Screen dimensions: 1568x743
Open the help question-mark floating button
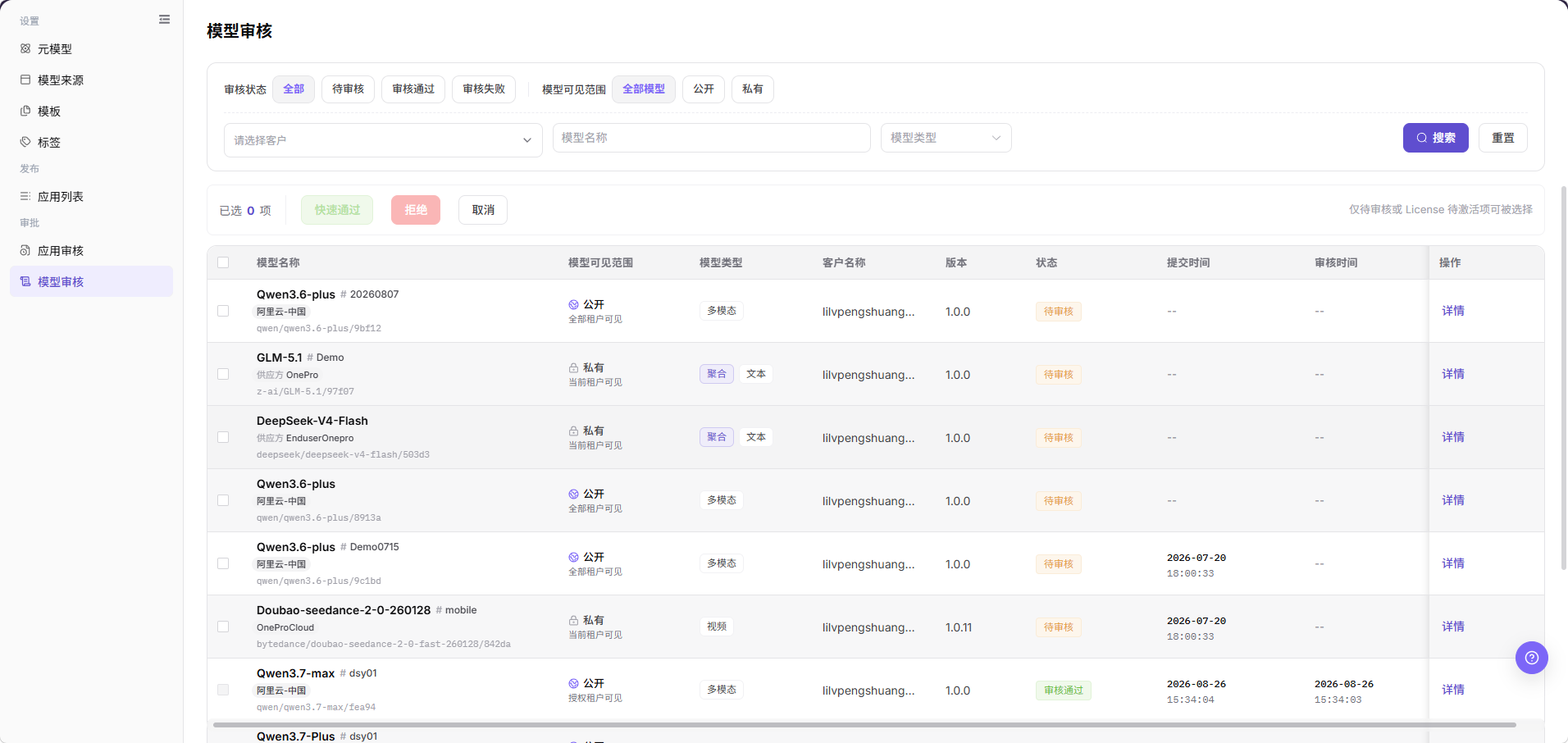coord(1531,658)
